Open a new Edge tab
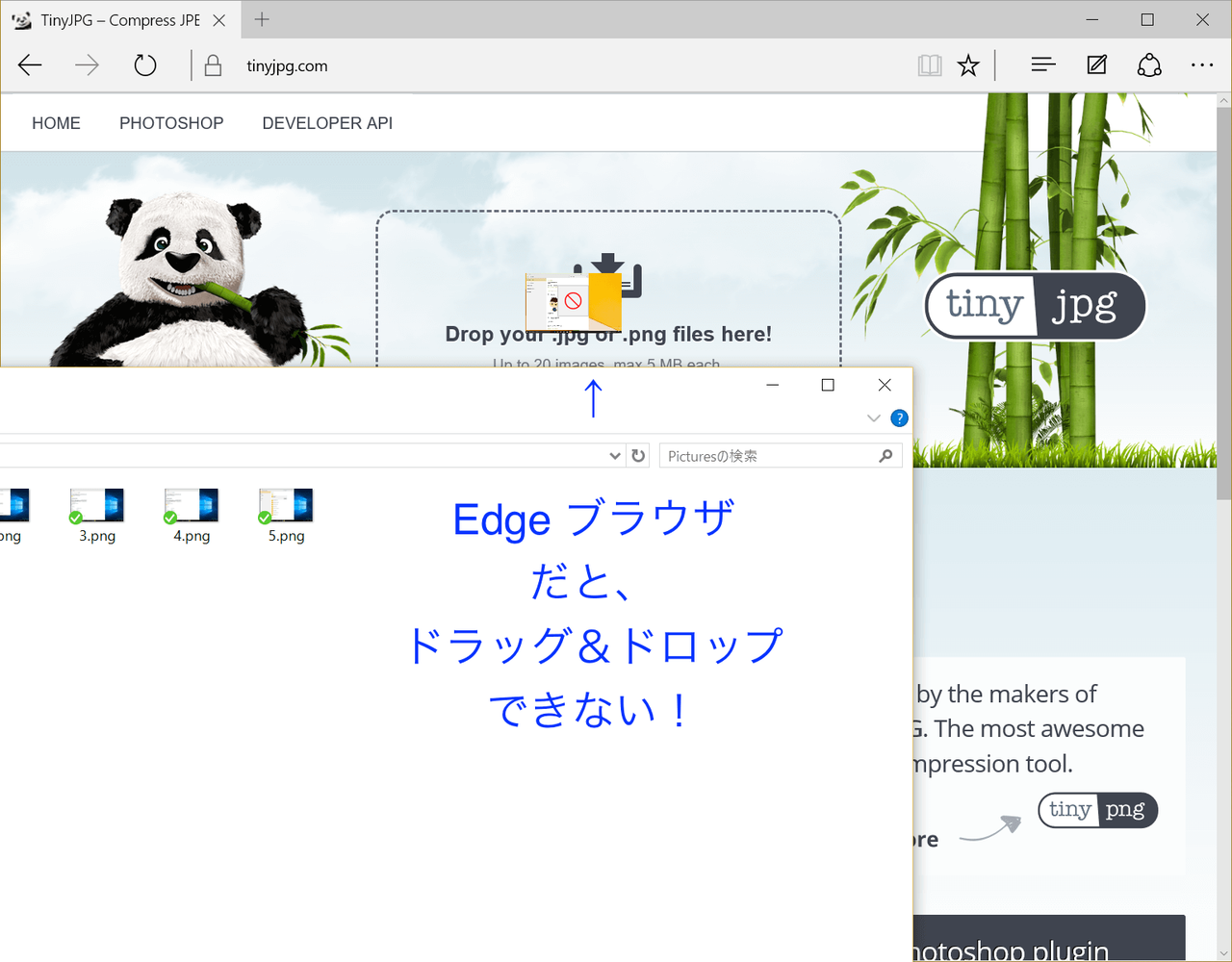The image size is (1232, 962). (x=262, y=19)
